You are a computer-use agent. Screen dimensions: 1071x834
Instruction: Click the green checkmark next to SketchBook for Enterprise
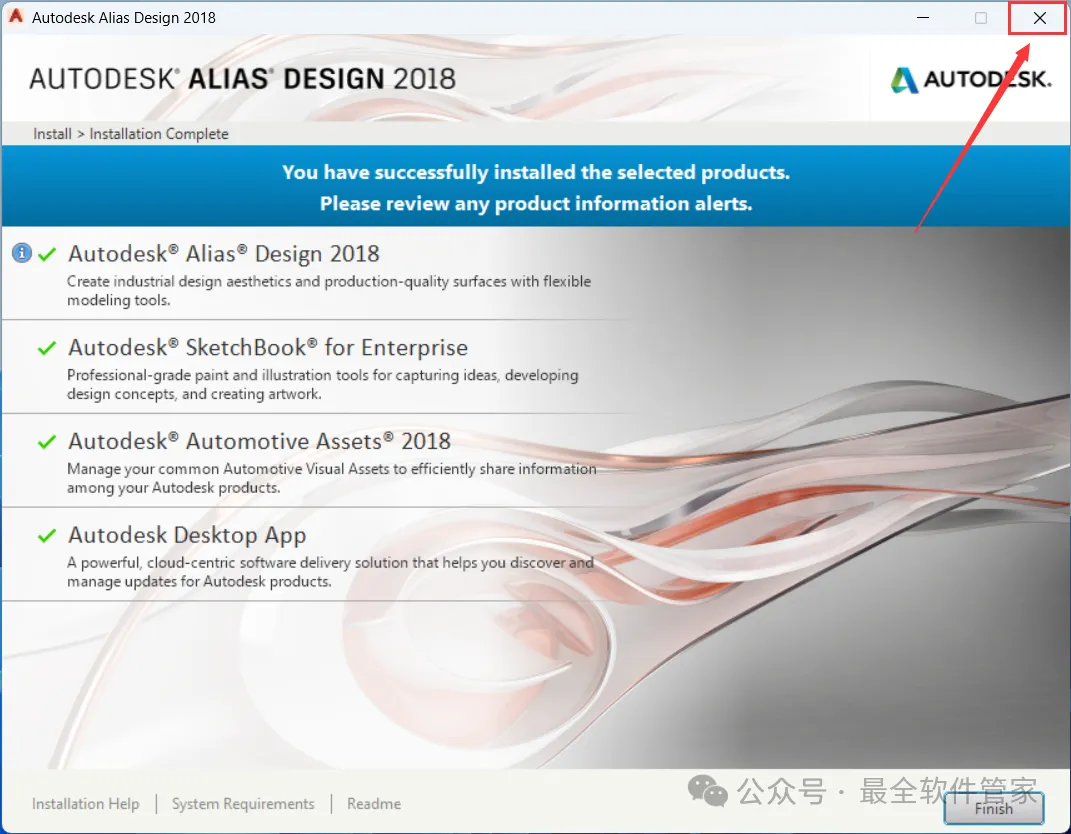47,348
